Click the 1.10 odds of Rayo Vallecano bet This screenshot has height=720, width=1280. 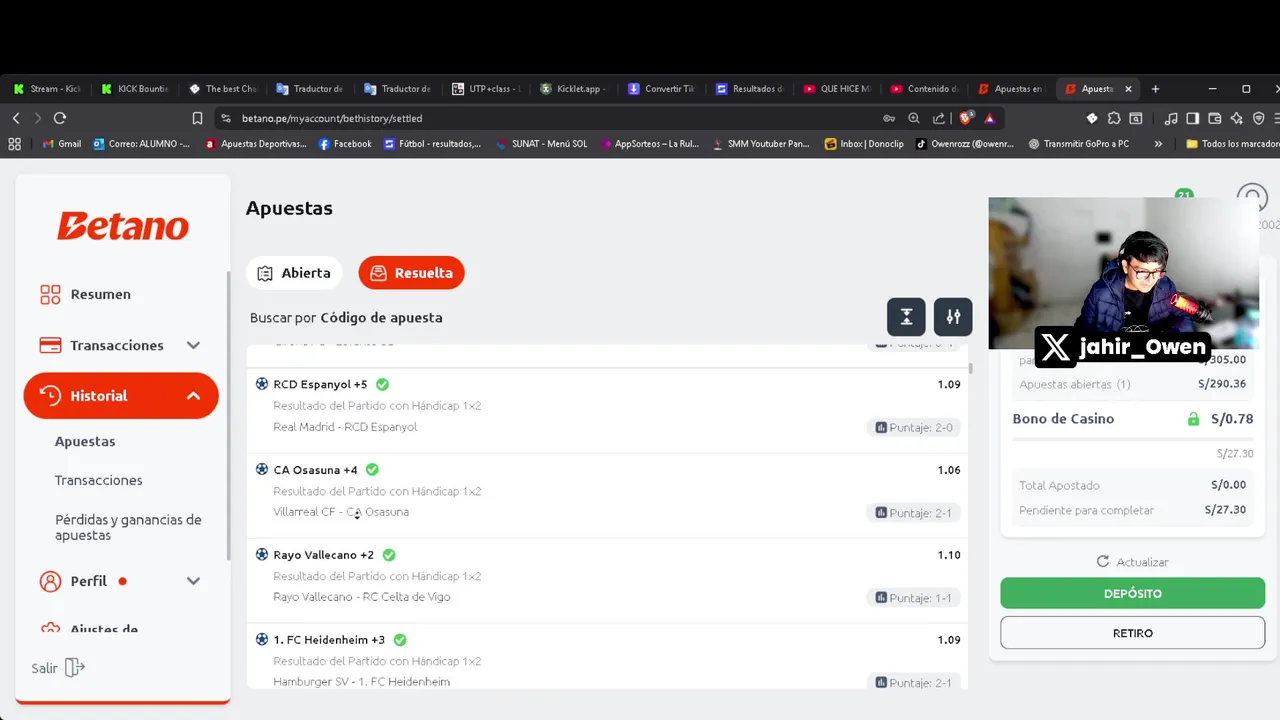tap(949, 555)
